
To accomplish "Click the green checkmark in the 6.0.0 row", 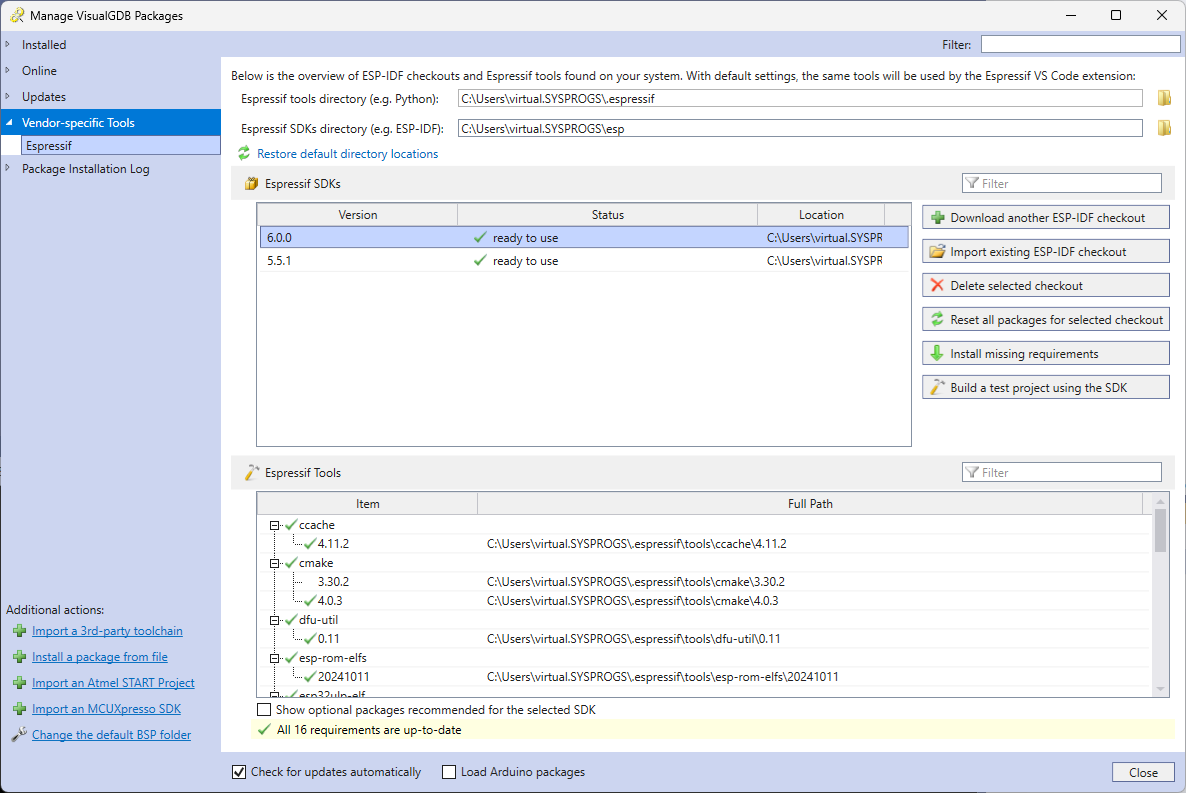I will pyautogui.click(x=480, y=238).
